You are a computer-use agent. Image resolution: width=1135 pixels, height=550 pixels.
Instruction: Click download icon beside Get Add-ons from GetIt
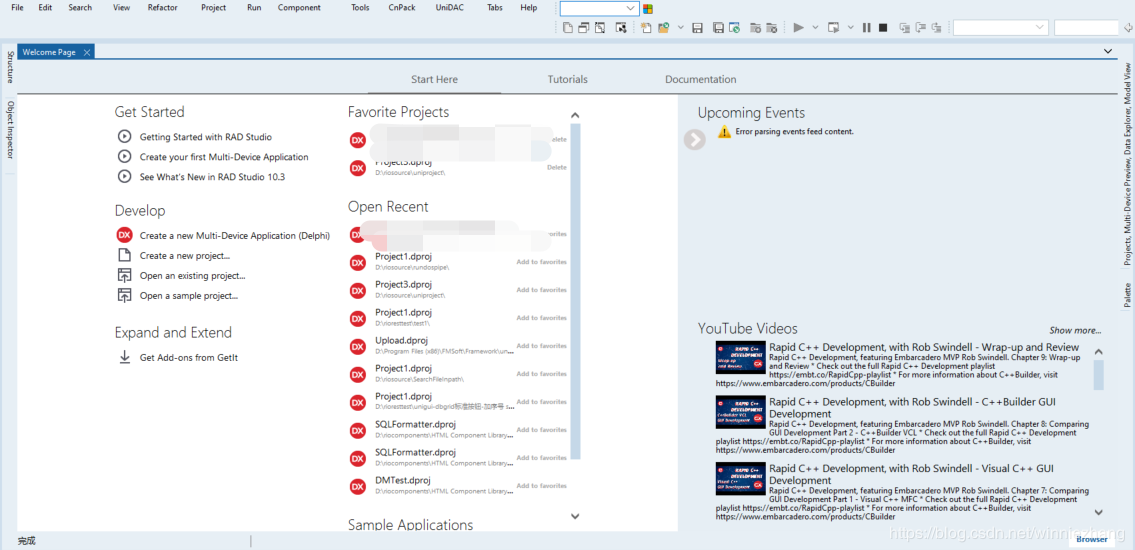pyautogui.click(x=125, y=357)
